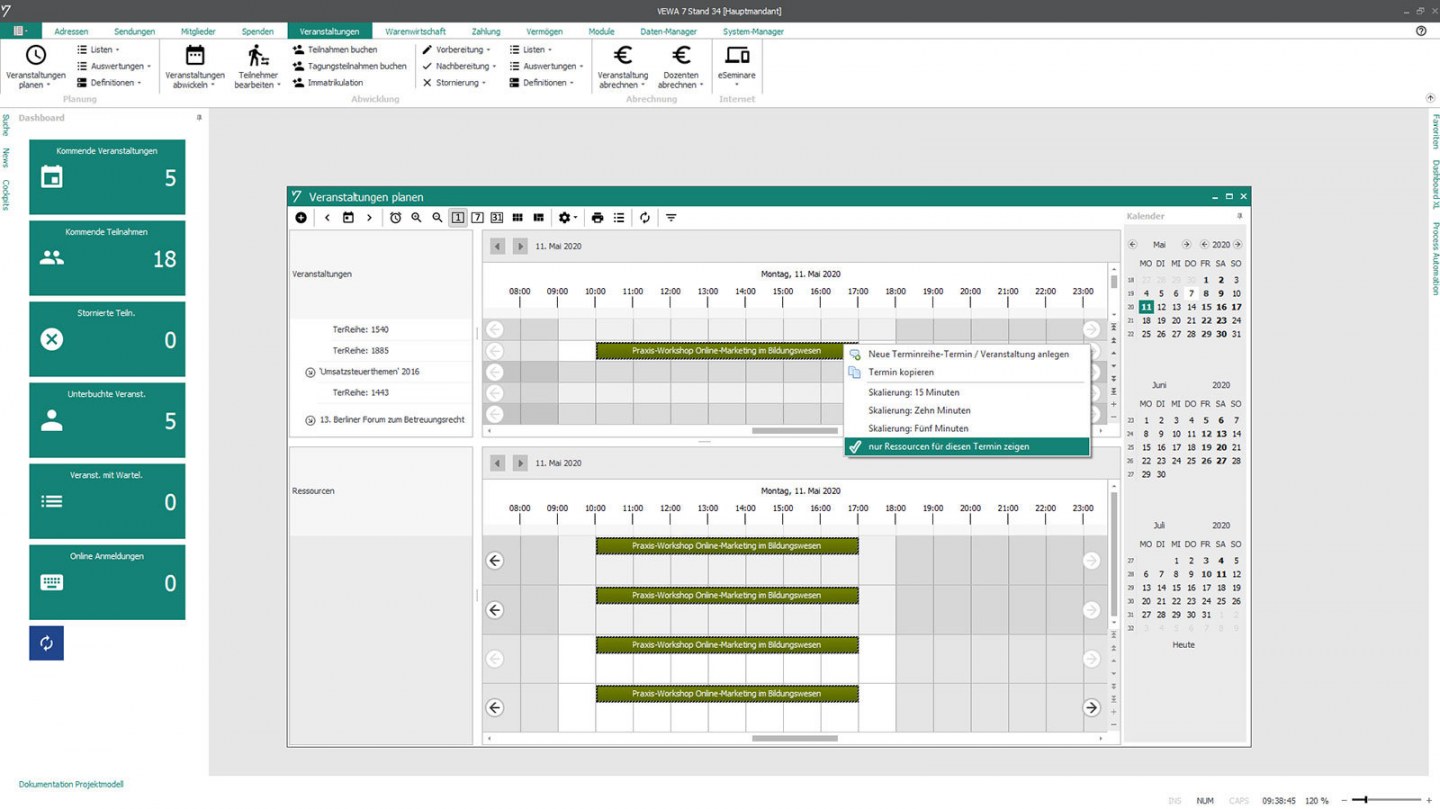
Task: Open Veranstaltung abrechnen dropdown
Action: coord(623,67)
